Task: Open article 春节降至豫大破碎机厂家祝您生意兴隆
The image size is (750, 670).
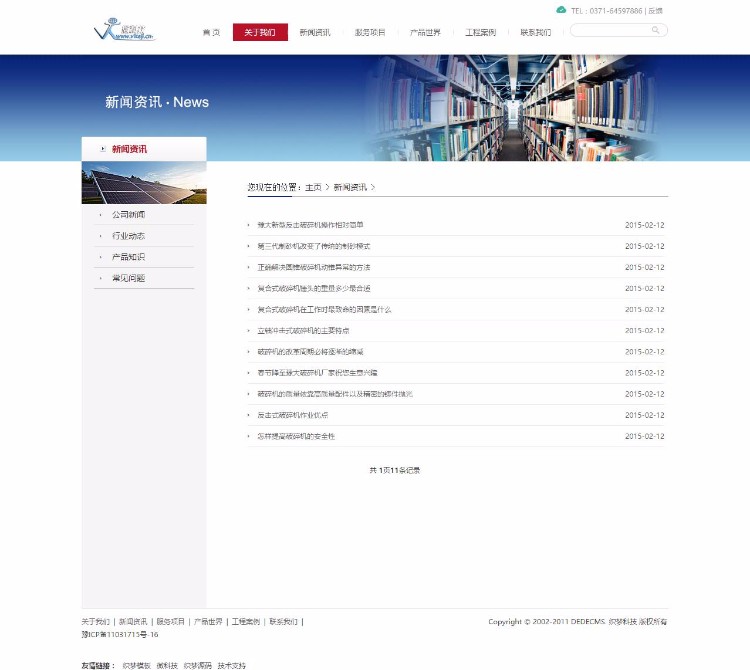Action: (x=318, y=373)
